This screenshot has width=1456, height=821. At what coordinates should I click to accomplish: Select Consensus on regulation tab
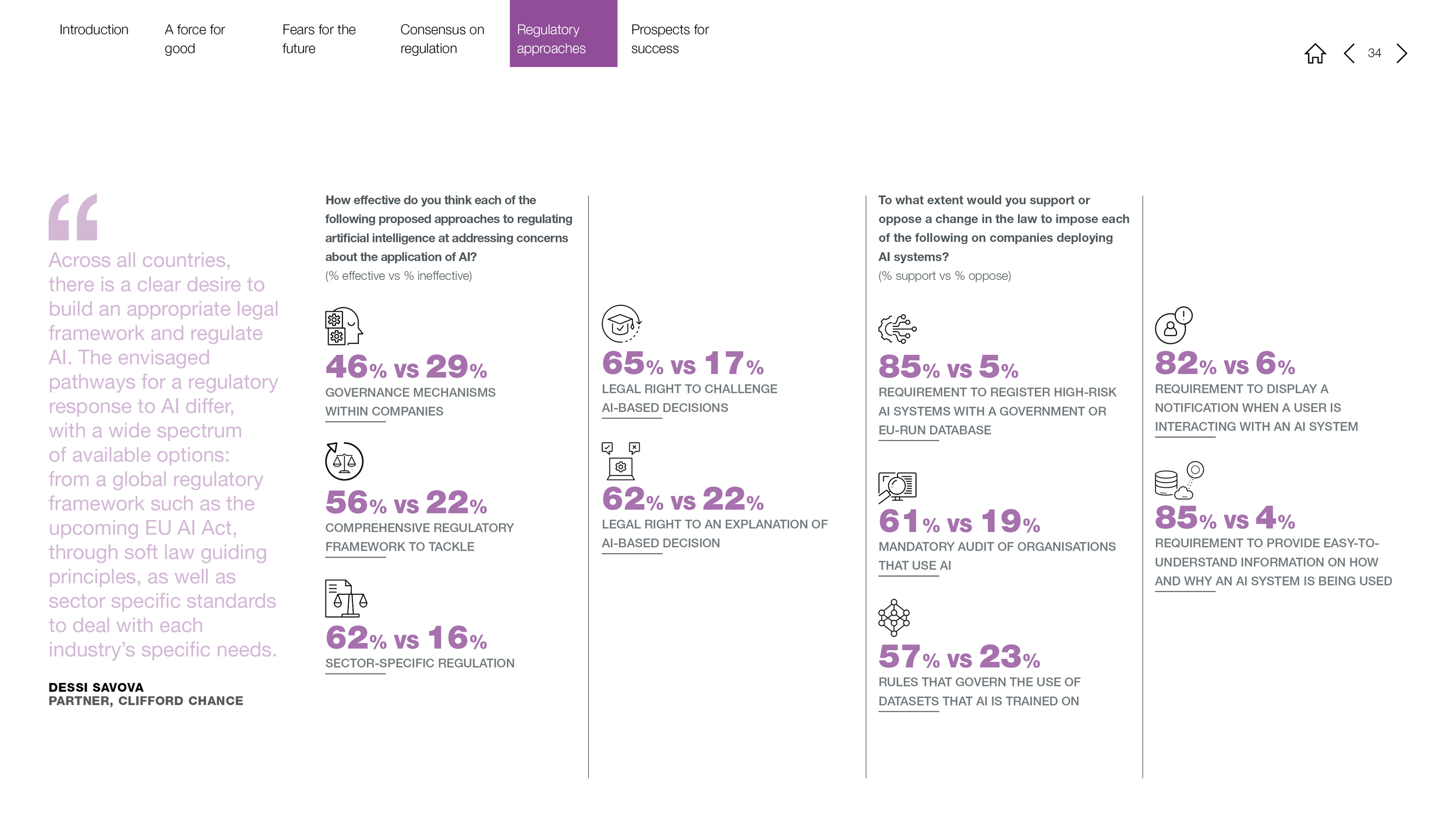pos(442,39)
